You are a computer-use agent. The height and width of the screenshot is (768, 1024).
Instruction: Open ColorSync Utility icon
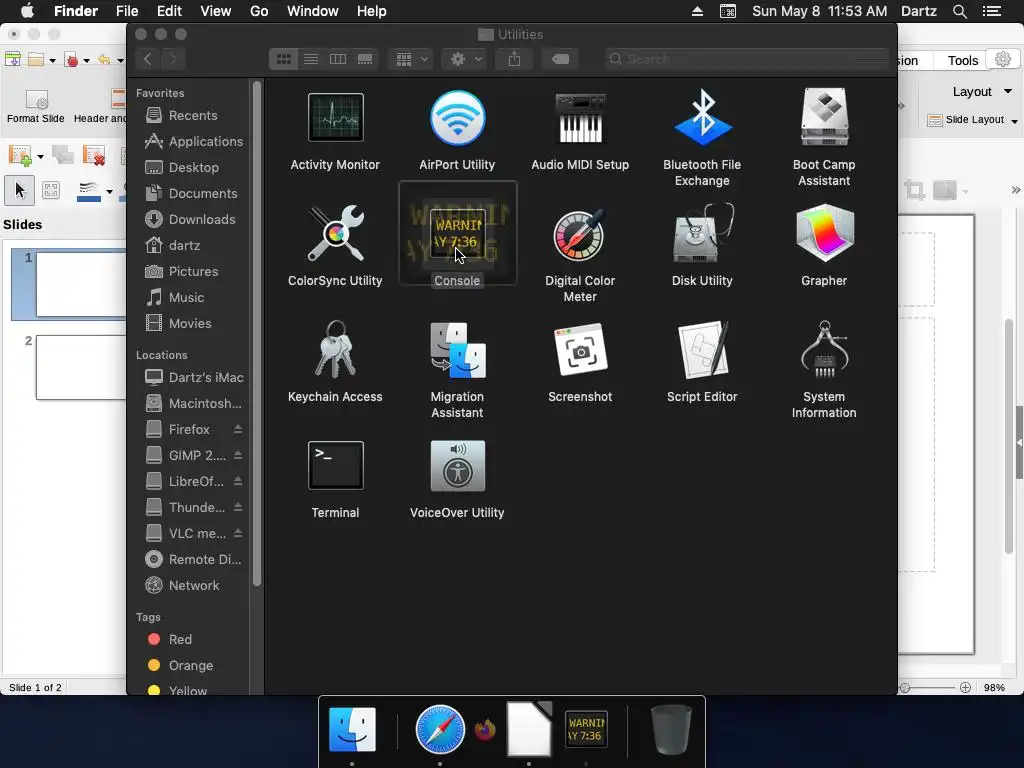[335, 234]
